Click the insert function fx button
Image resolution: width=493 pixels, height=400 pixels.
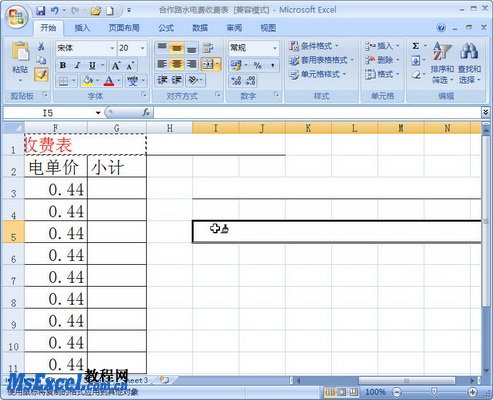click(146, 113)
